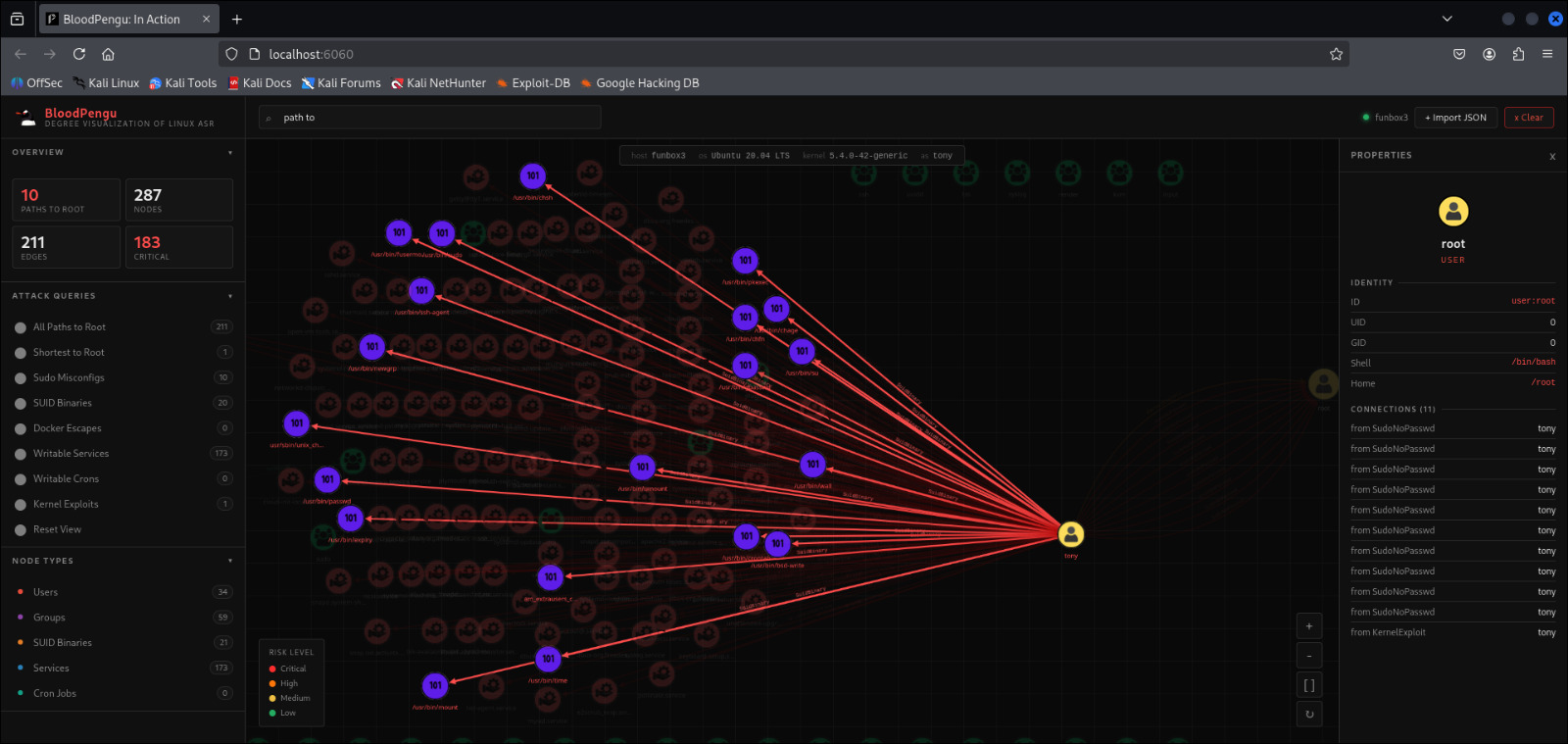Select the /usr/bin/passwd graph node
Screen dimensions: 1568x744
327,479
